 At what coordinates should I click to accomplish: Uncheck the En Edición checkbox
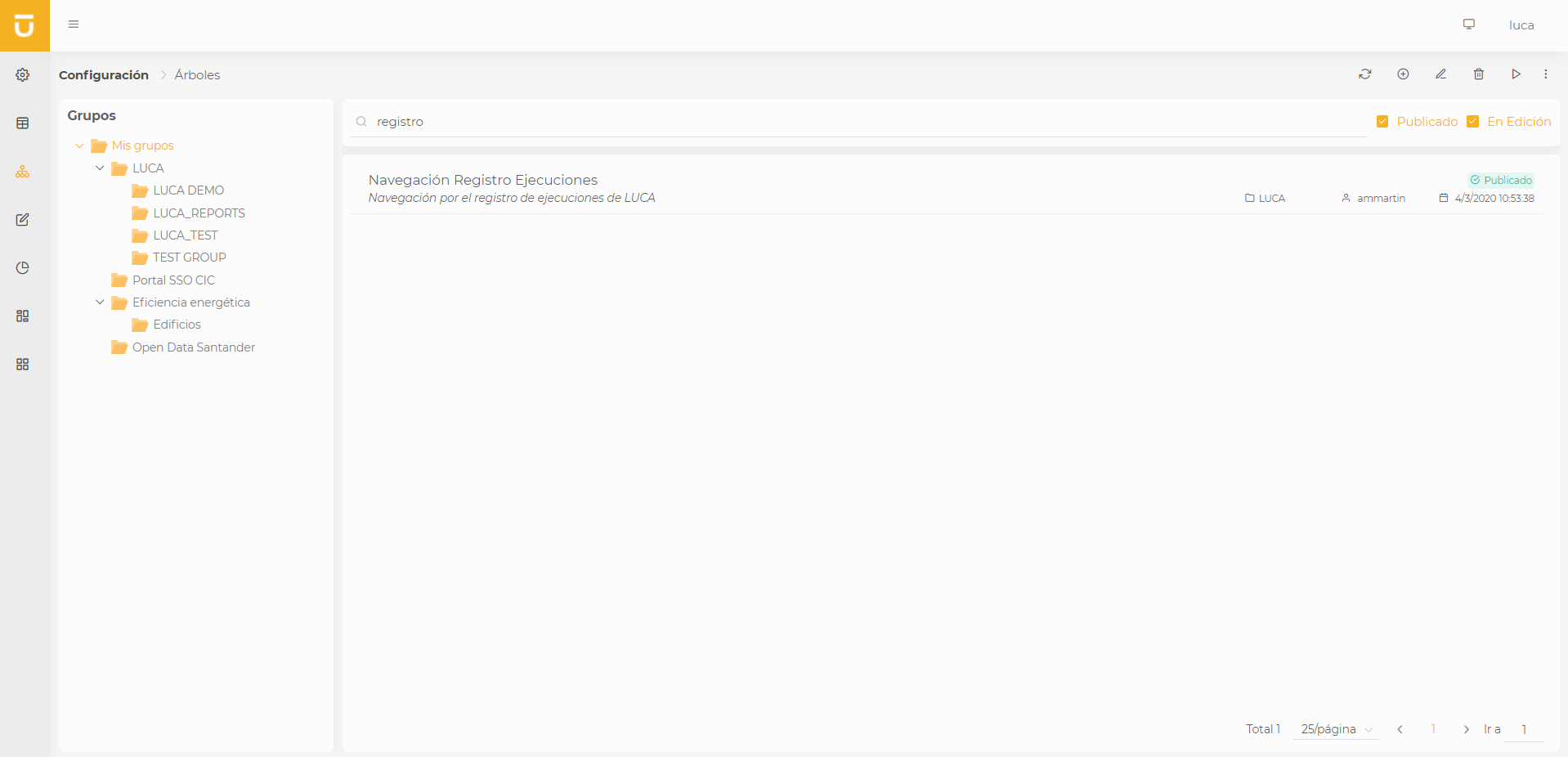coord(1472,122)
